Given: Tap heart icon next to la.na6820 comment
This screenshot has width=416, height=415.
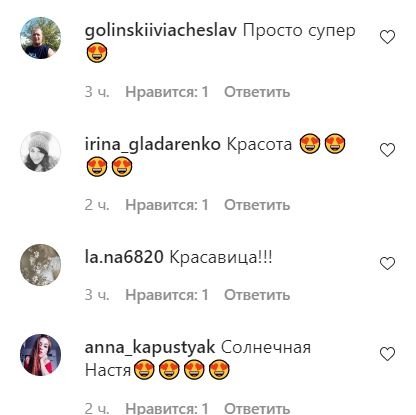Looking at the screenshot, I should tap(387, 264).
